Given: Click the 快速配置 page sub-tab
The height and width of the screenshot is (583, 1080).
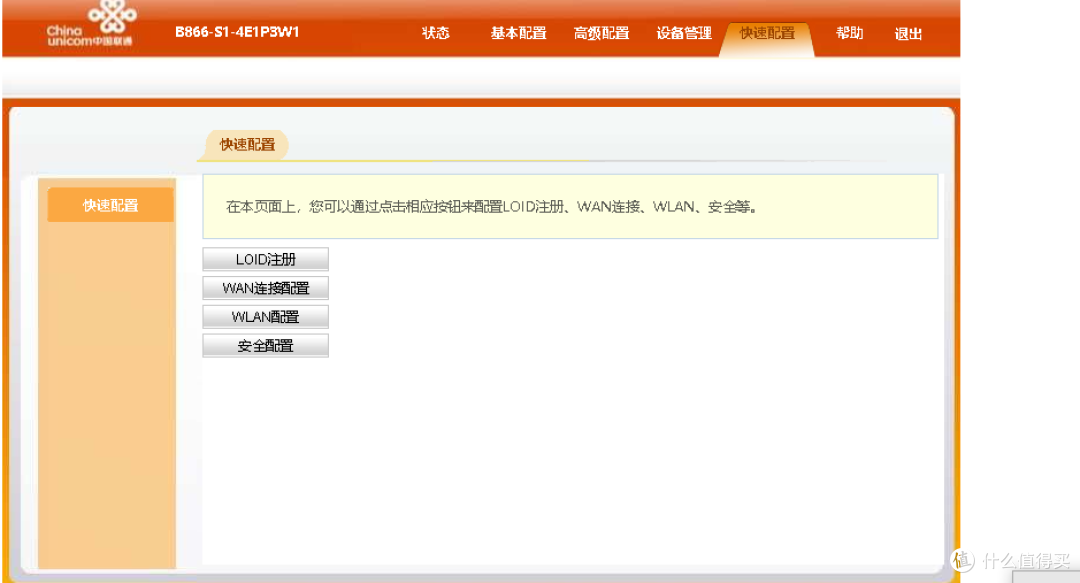Looking at the screenshot, I should click(x=247, y=145).
